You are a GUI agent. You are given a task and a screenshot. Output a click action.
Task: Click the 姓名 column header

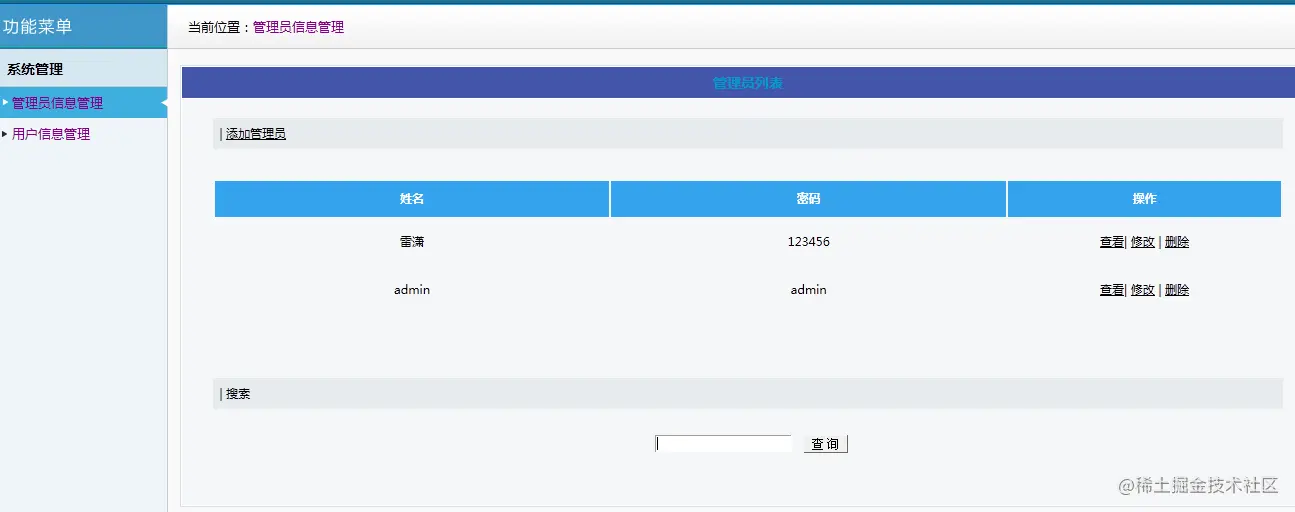[412, 199]
